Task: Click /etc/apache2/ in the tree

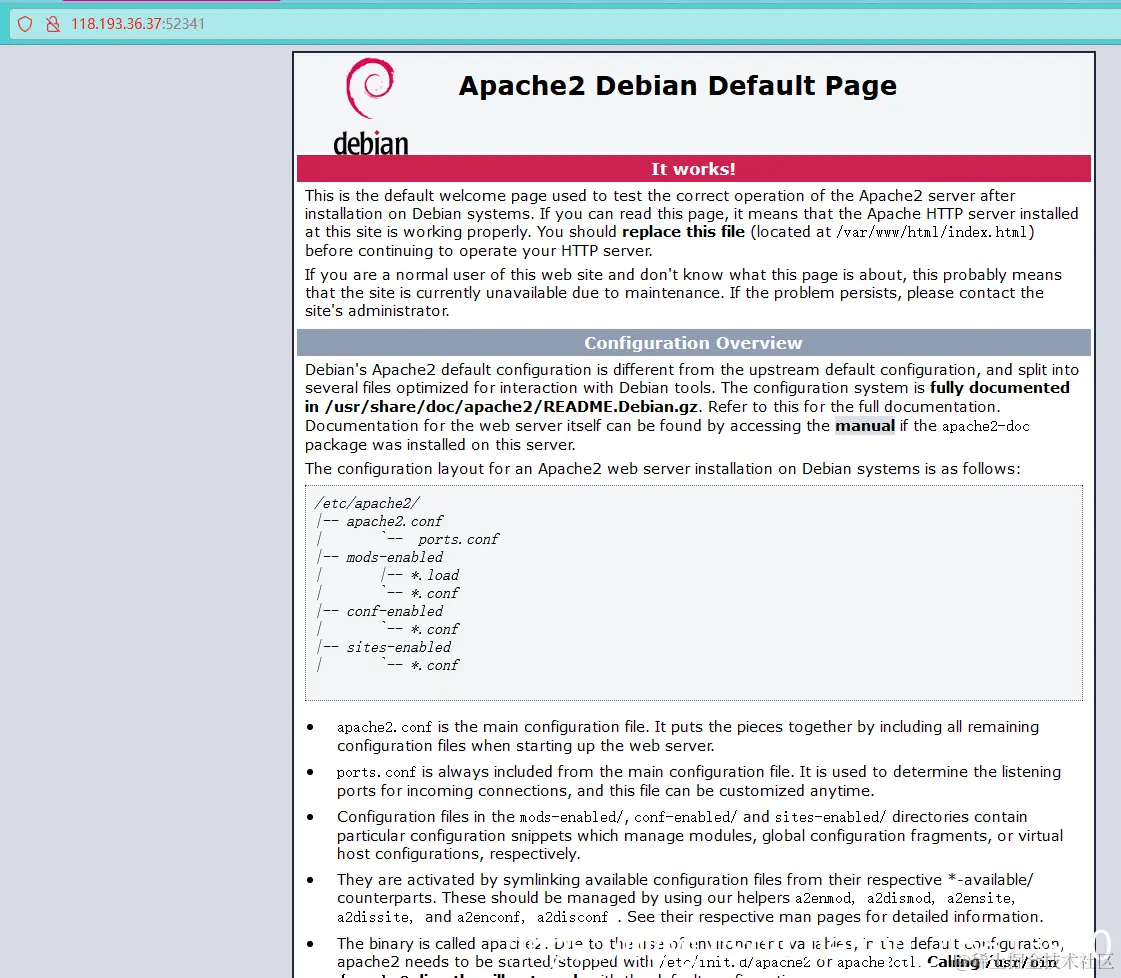Action: click(x=367, y=503)
